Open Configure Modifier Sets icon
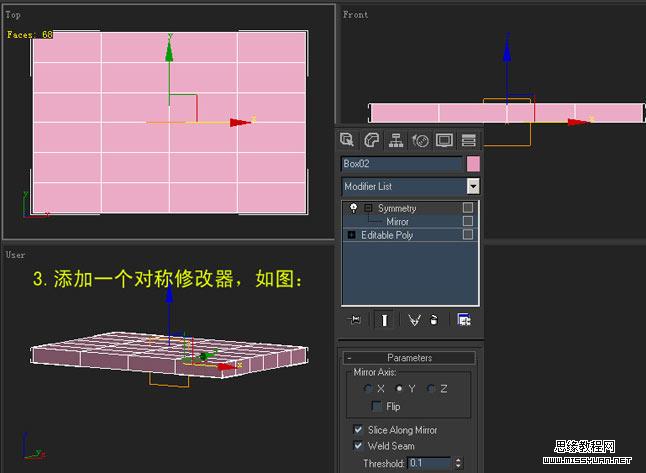Image resolution: width=646 pixels, height=473 pixels. tap(464, 319)
